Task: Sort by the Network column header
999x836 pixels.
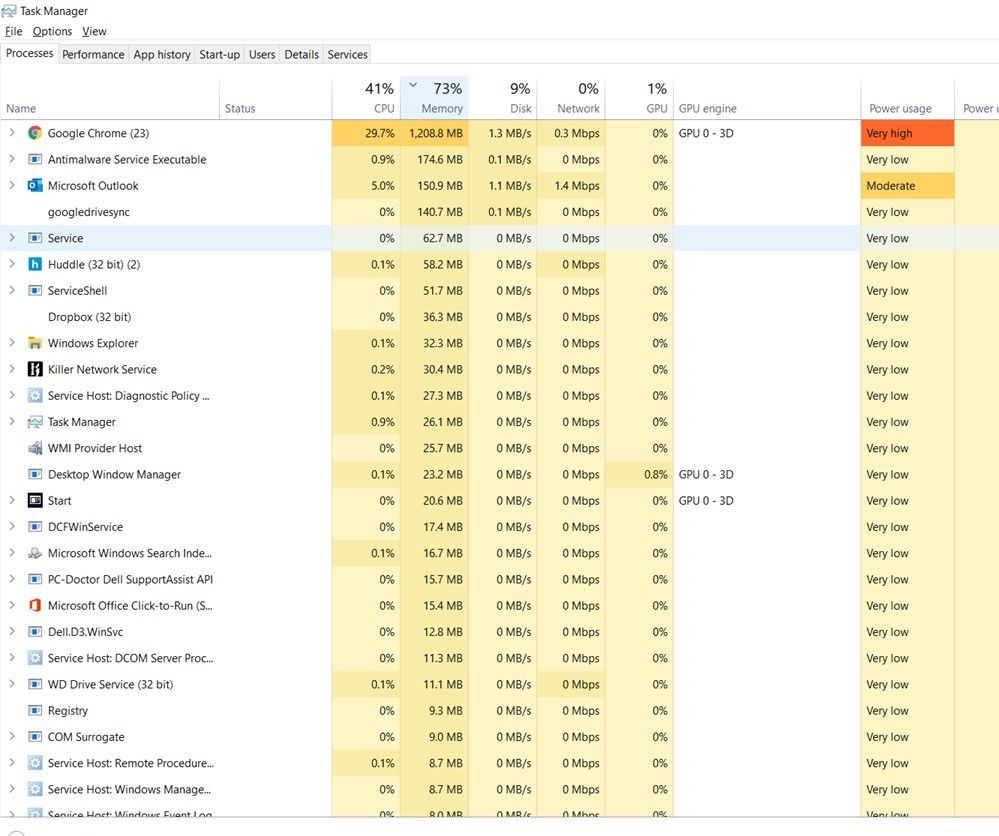Action: 571,99
